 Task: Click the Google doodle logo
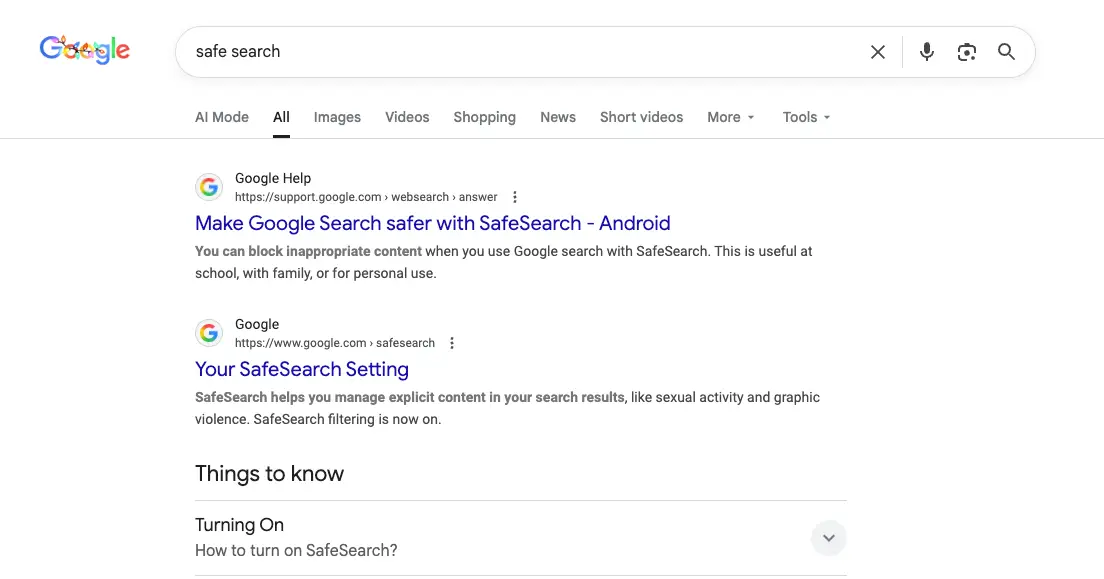point(84,49)
